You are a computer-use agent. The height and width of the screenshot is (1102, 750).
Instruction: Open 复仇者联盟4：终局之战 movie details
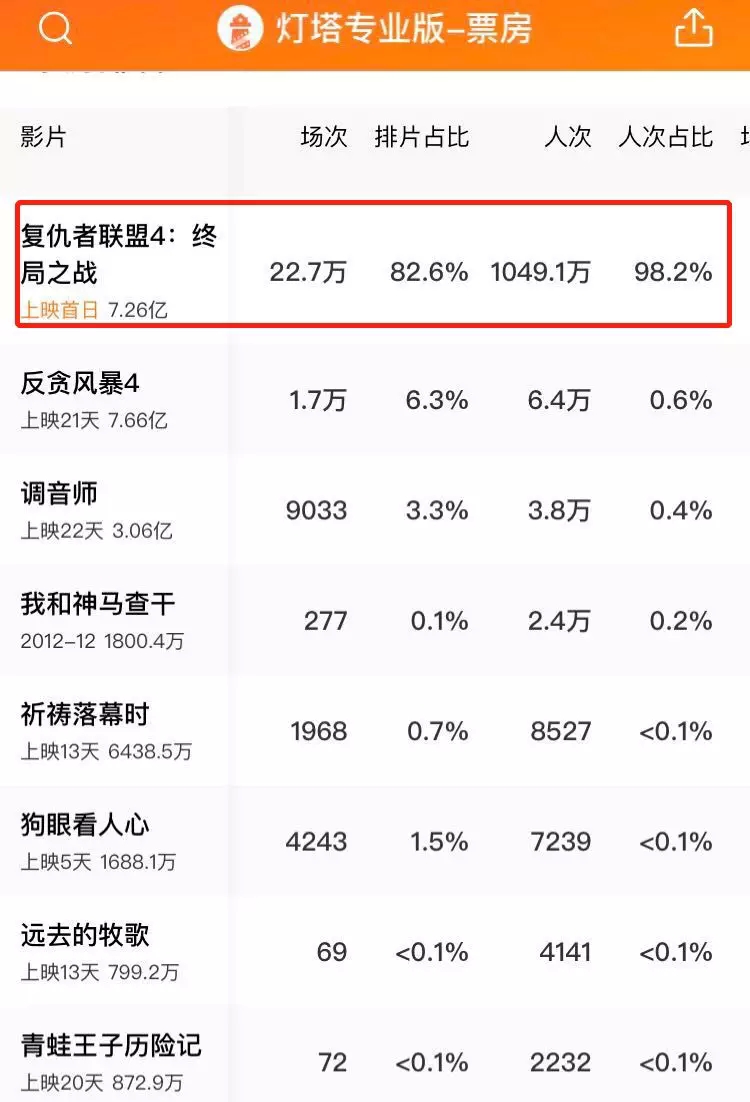pos(118,254)
